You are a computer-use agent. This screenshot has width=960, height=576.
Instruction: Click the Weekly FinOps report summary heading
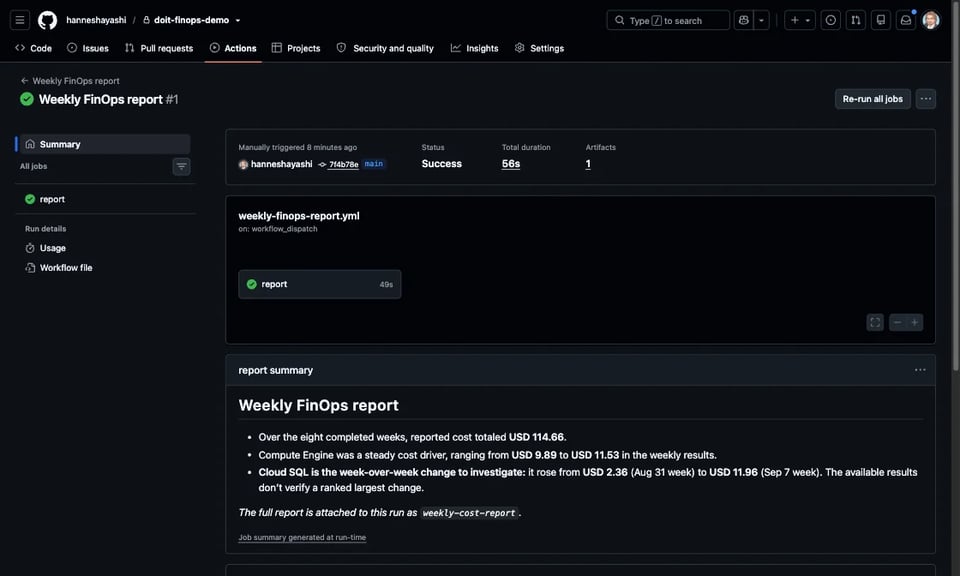click(318, 405)
